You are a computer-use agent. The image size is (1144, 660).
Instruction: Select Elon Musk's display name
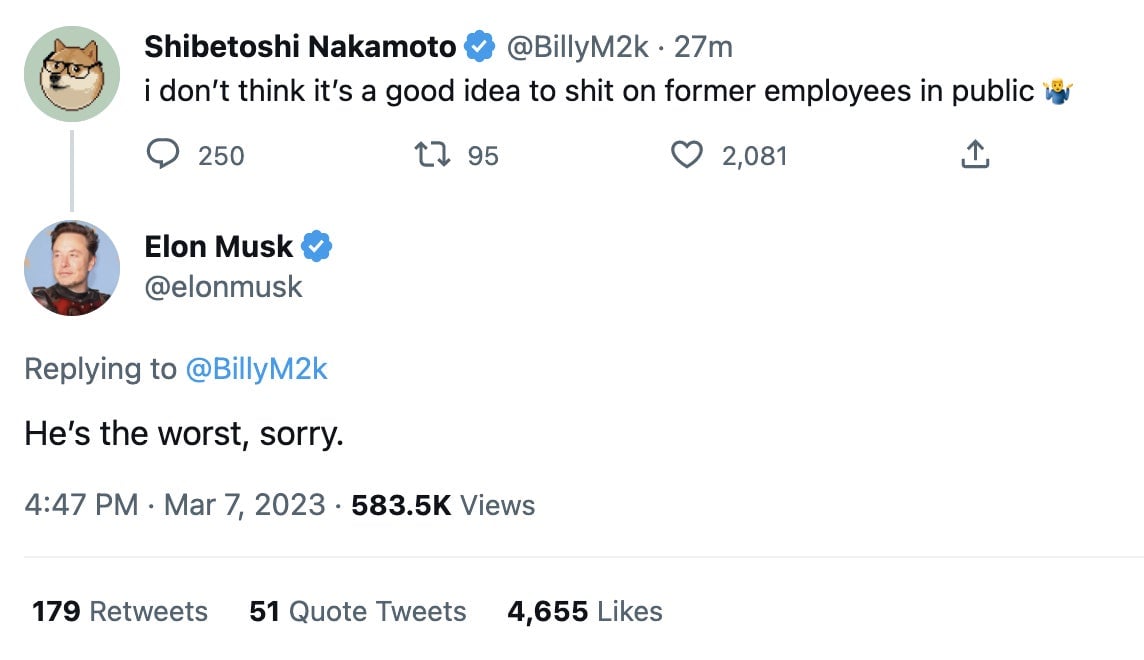(x=218, y=246)
